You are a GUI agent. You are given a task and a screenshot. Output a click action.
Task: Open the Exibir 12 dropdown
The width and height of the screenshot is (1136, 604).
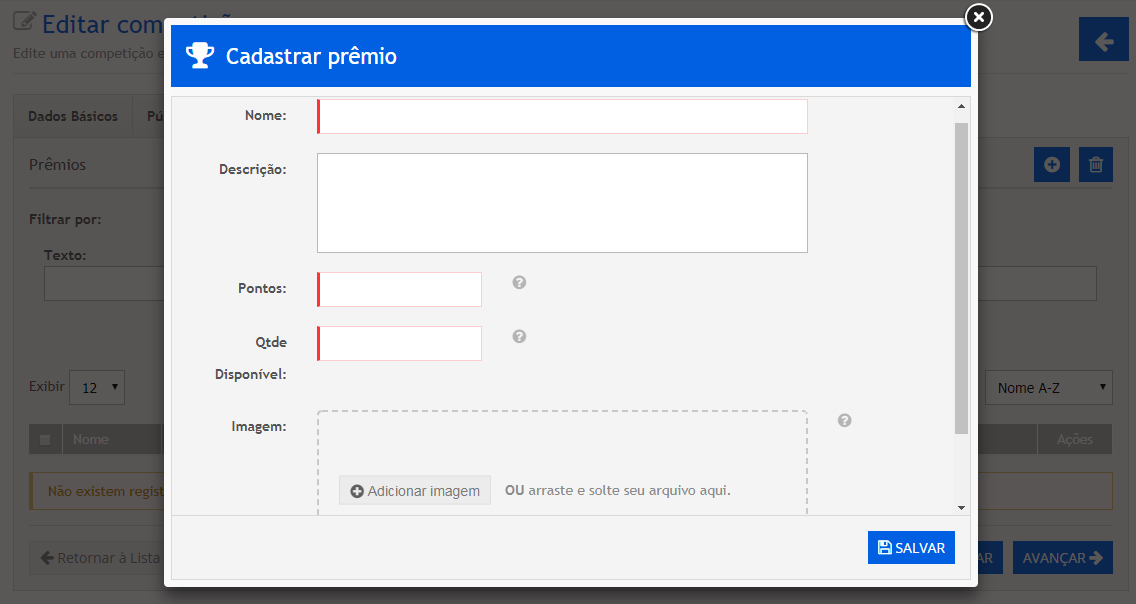(97, 387)
